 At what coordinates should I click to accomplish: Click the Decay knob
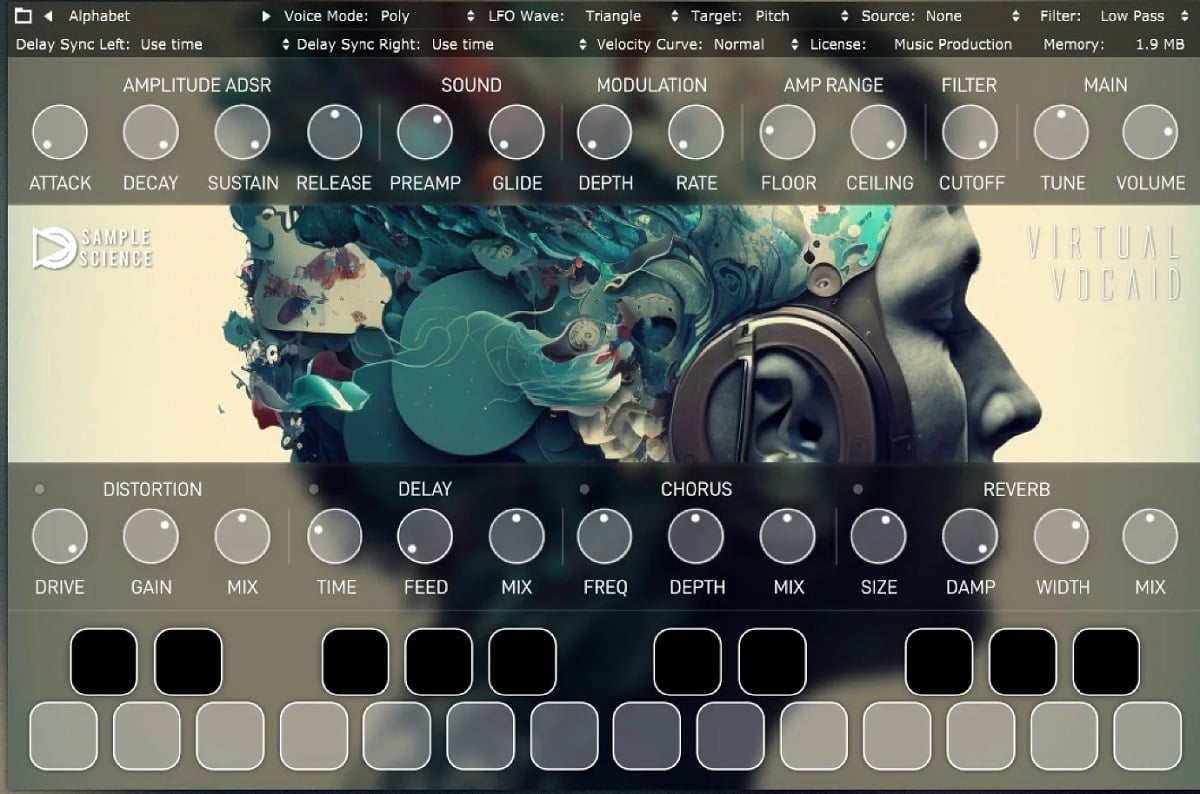click(151, 132)
